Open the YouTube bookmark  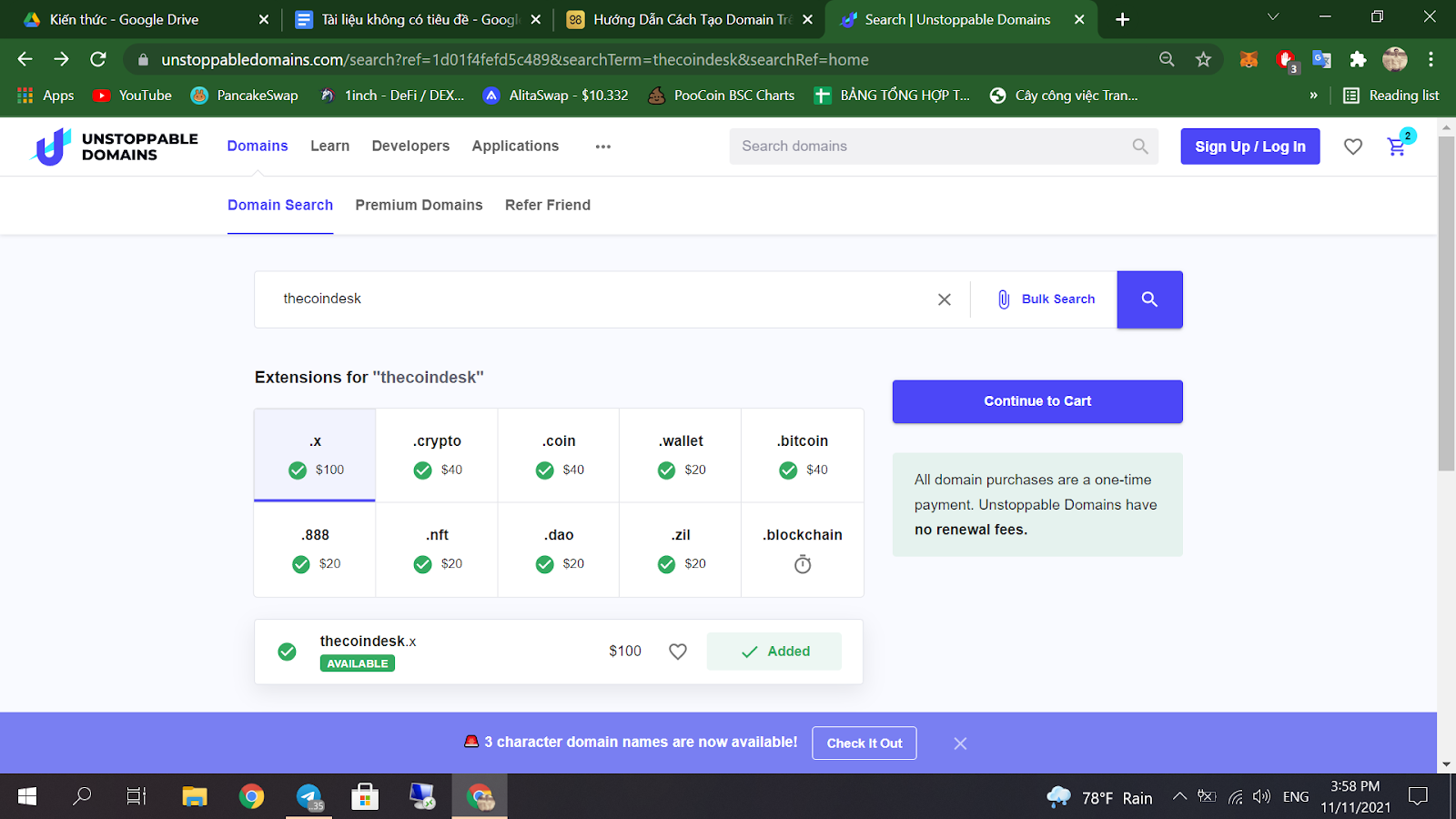click(132, 96)
